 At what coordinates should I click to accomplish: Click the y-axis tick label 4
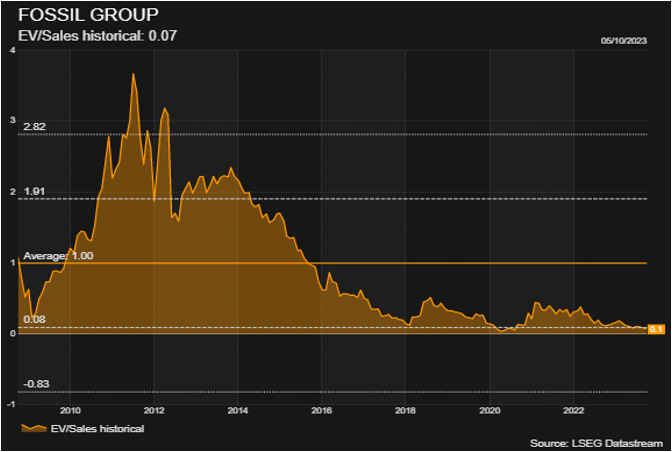pyautogui.click(x=12, y=50)
